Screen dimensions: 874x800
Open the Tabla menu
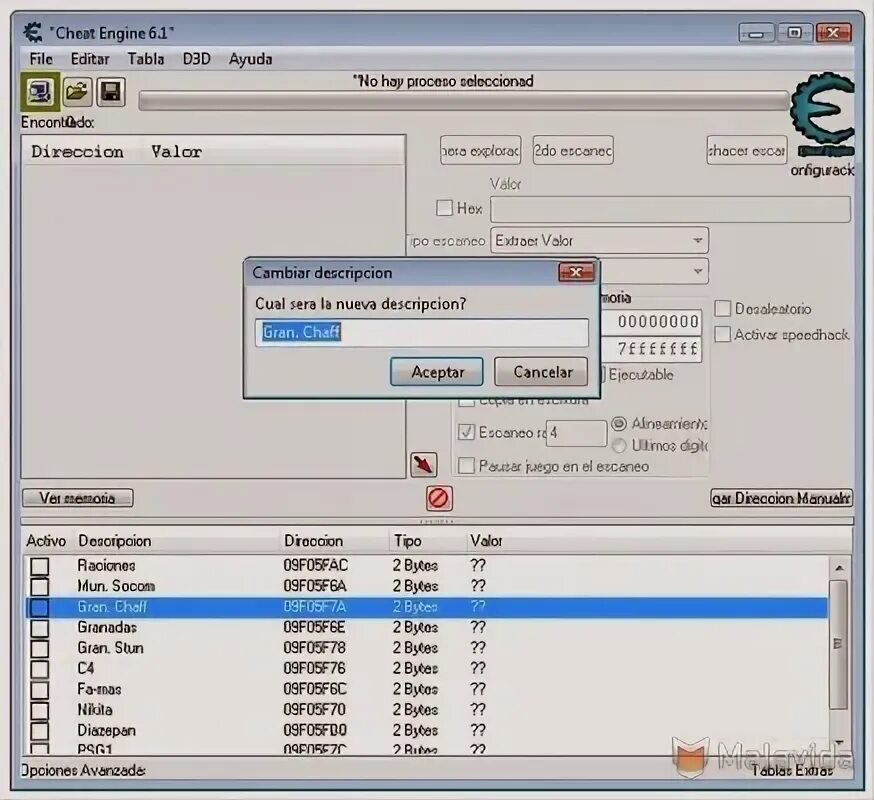pyautogui.click(x=146, y=59)
